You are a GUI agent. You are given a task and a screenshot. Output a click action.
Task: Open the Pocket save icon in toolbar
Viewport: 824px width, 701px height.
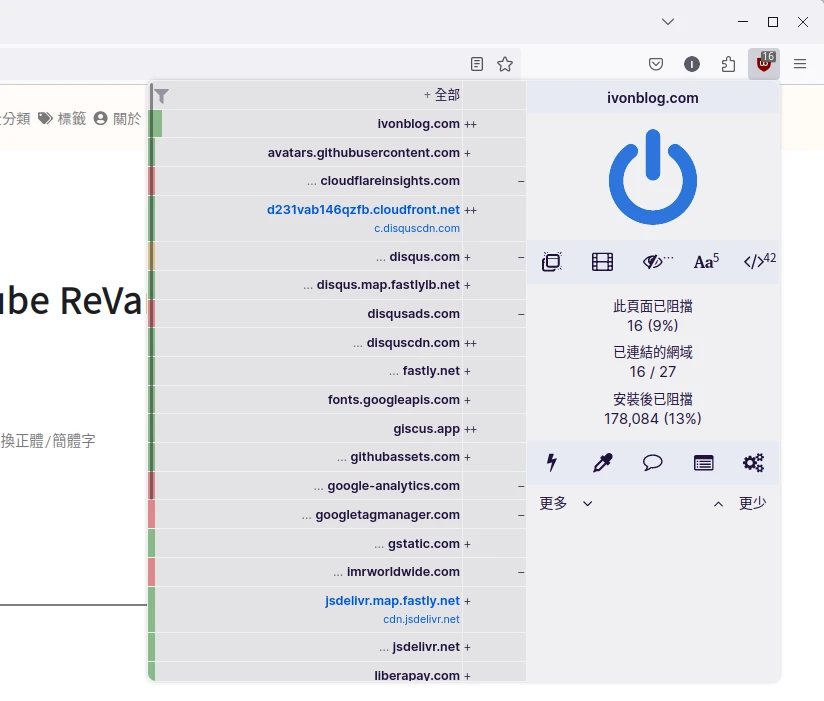[656, 64]
